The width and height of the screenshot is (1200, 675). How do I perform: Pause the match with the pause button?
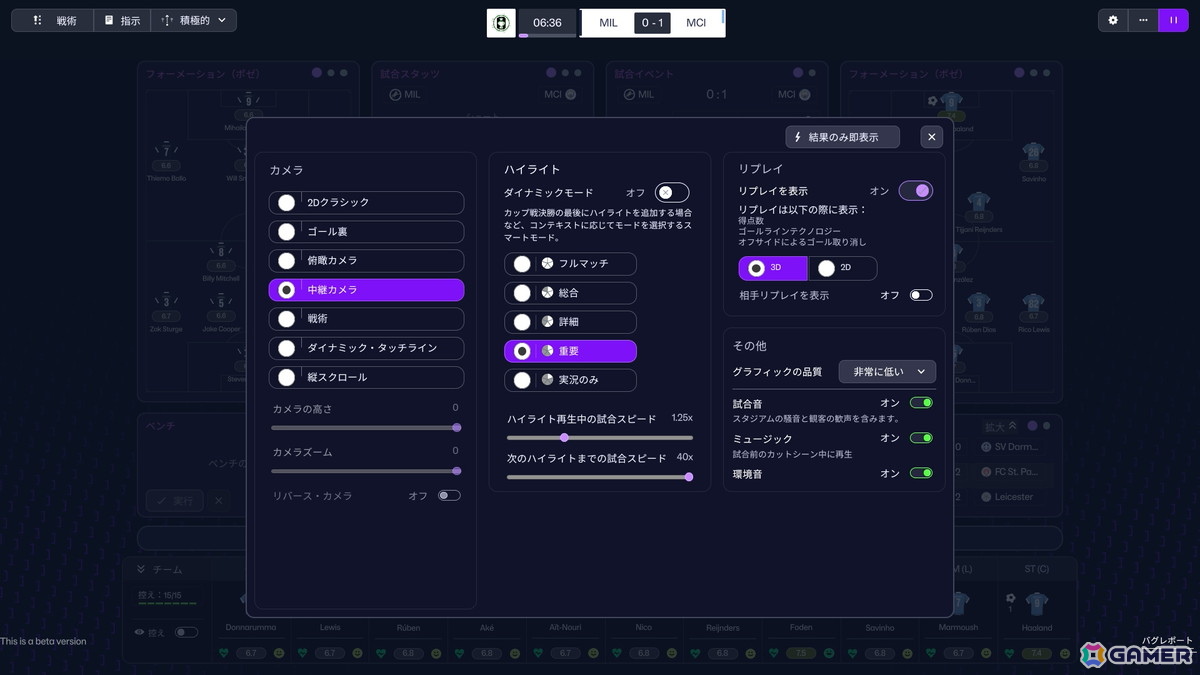pos(1173,20)
